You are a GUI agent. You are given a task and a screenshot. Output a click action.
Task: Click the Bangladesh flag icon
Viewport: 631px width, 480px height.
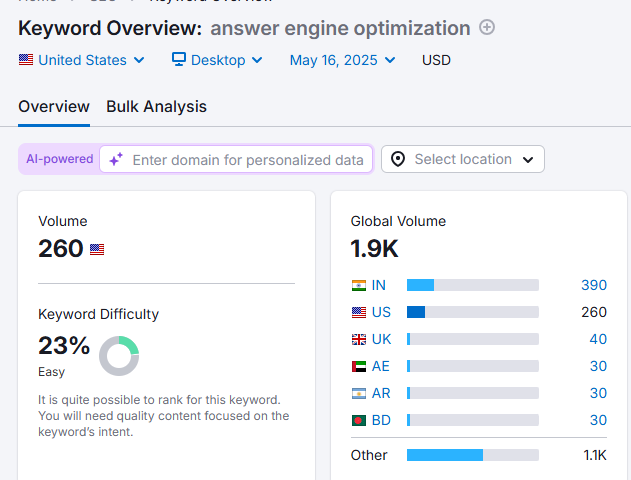(x=359, y=420)
